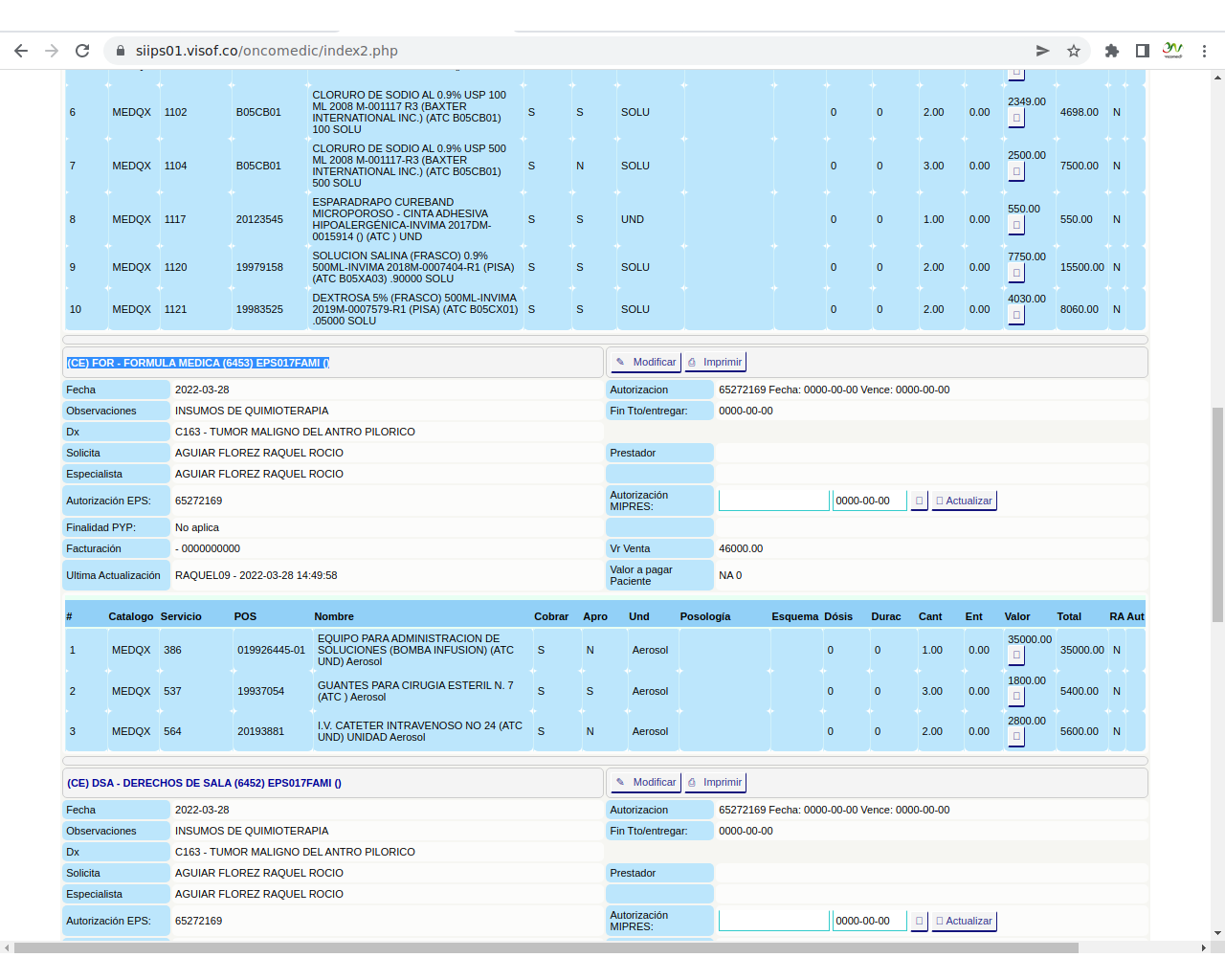Click the small button under value 2800.00
Image resolution: width=1225 pixels, height=980 pixels.
point(1016,737)
